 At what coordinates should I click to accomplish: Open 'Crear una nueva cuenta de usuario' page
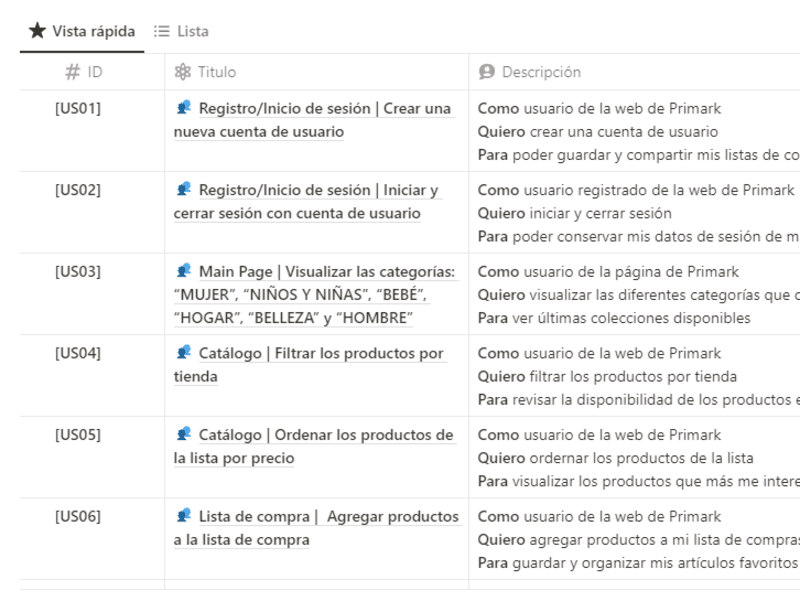pyautogui.click(x=312, y=120)
